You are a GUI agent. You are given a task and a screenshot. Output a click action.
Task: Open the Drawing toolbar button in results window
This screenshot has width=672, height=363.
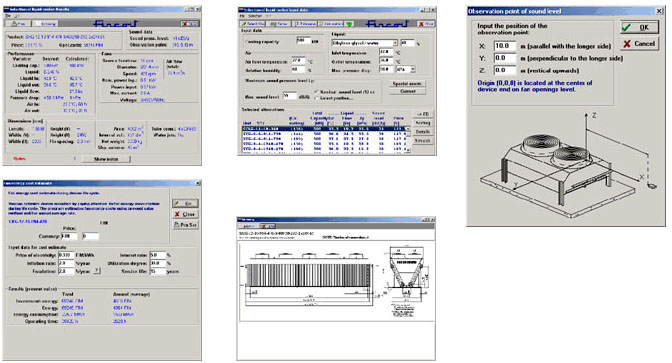click(45, 24)
